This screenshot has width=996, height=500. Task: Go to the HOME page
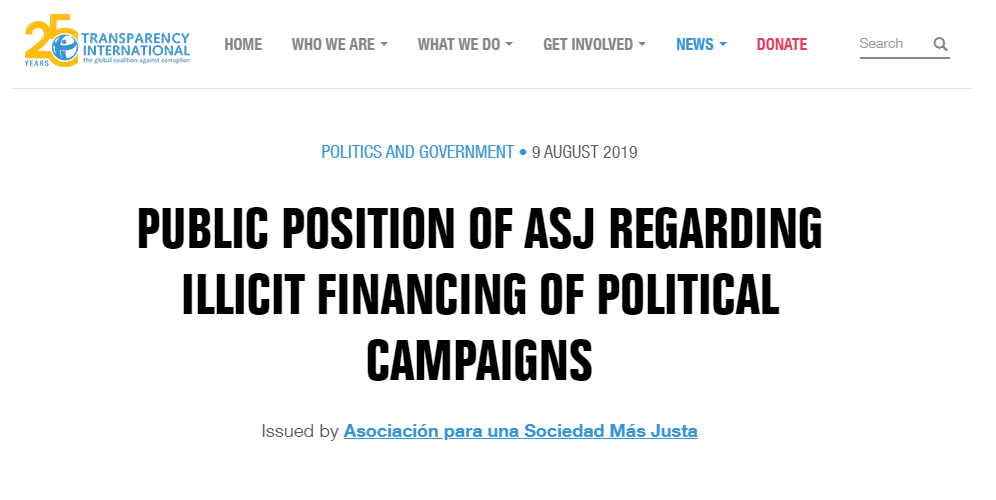pos(243,44)
